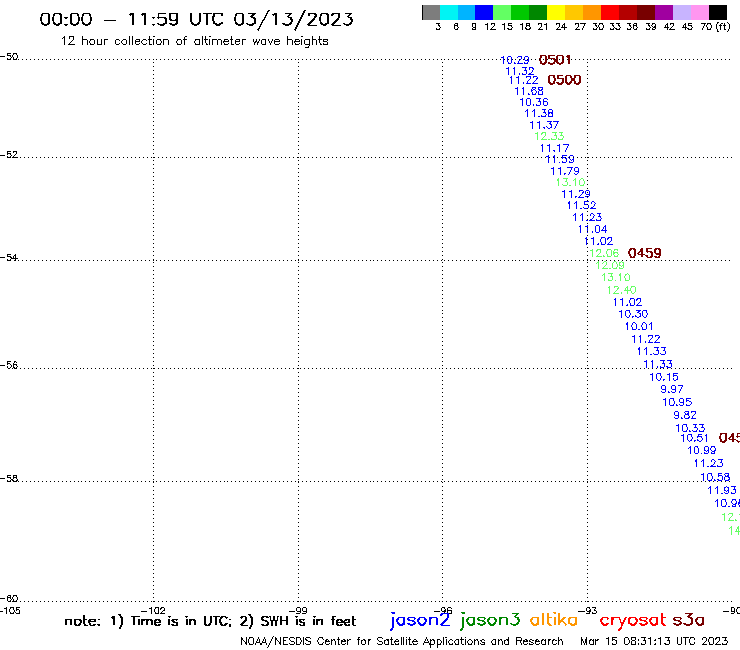740x650 pixels.
Task: Click the time marker 0500
Action: pos(564,80)
